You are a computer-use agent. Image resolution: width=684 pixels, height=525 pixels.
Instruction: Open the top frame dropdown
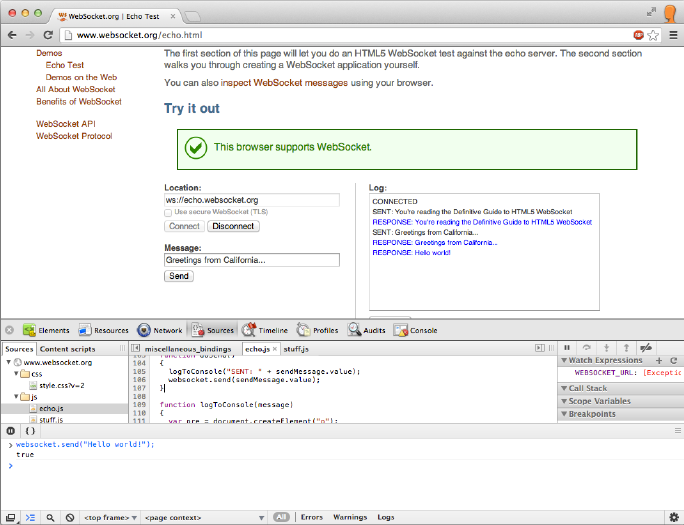point(110,518)
